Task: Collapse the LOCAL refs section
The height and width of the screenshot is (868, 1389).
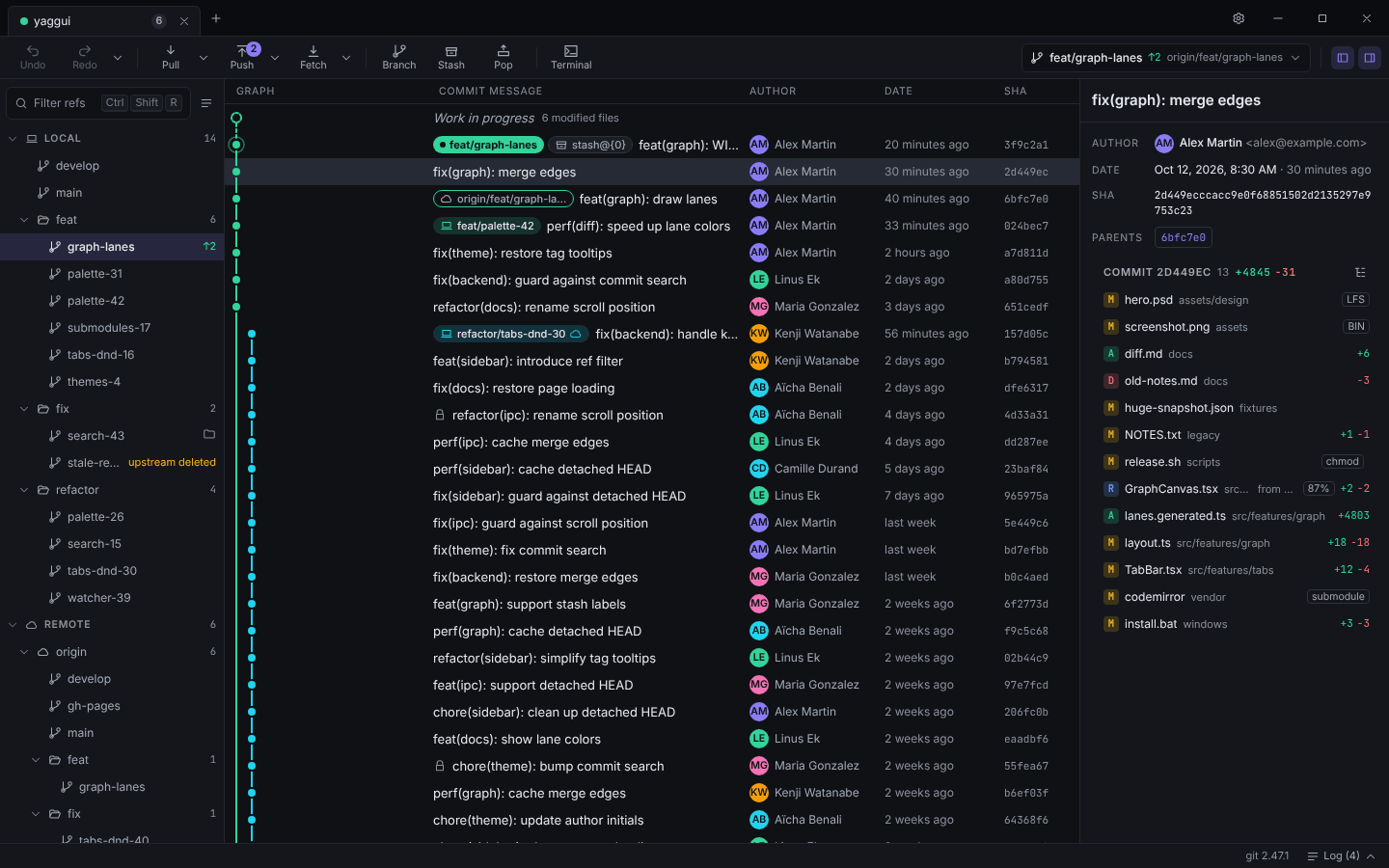Action: tap(13, 139)
